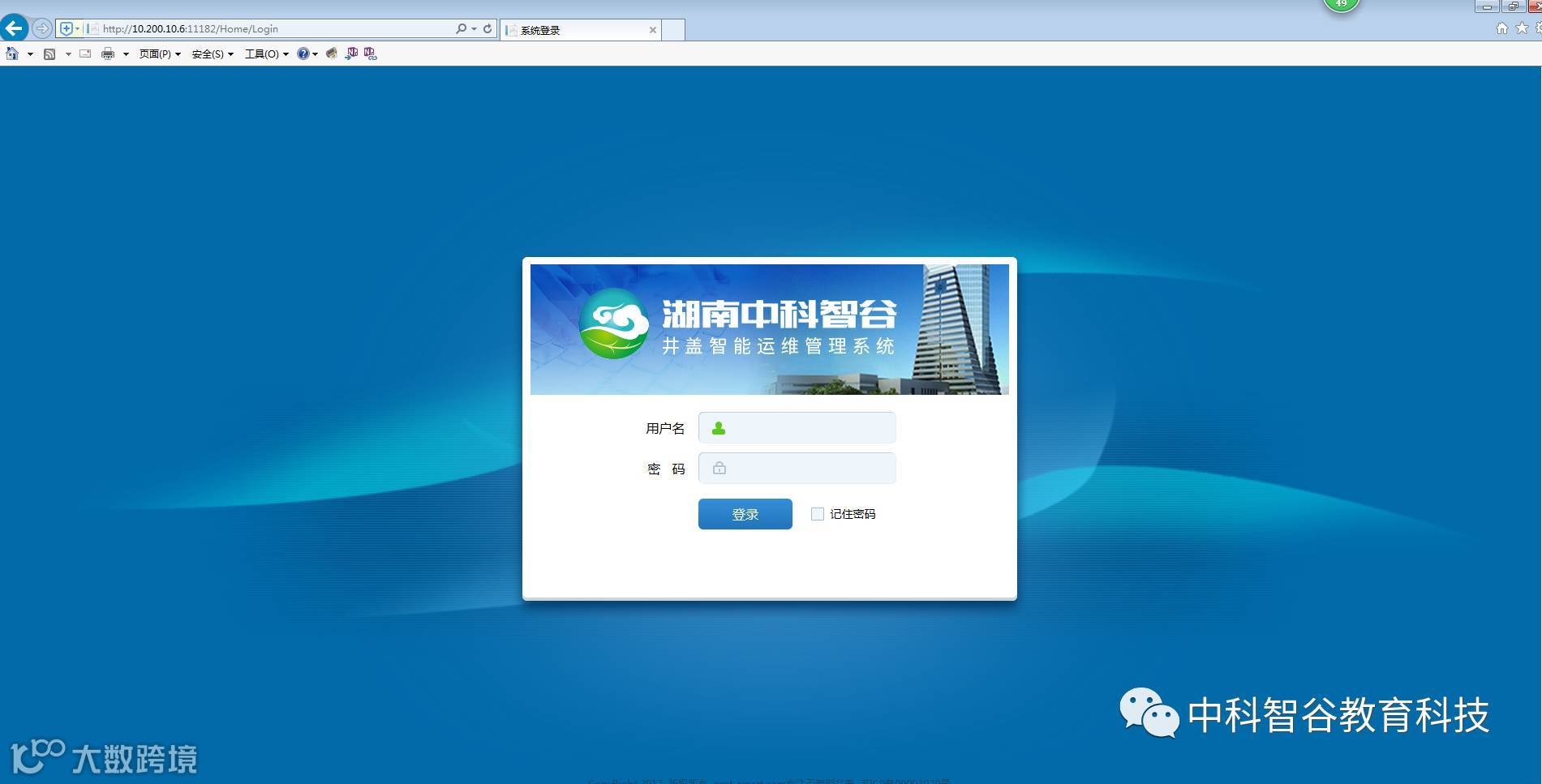Open the 页面(P) menu
Image resolution: width=1542 pixels, height=784 pixels.
click(x=160, y=54)
